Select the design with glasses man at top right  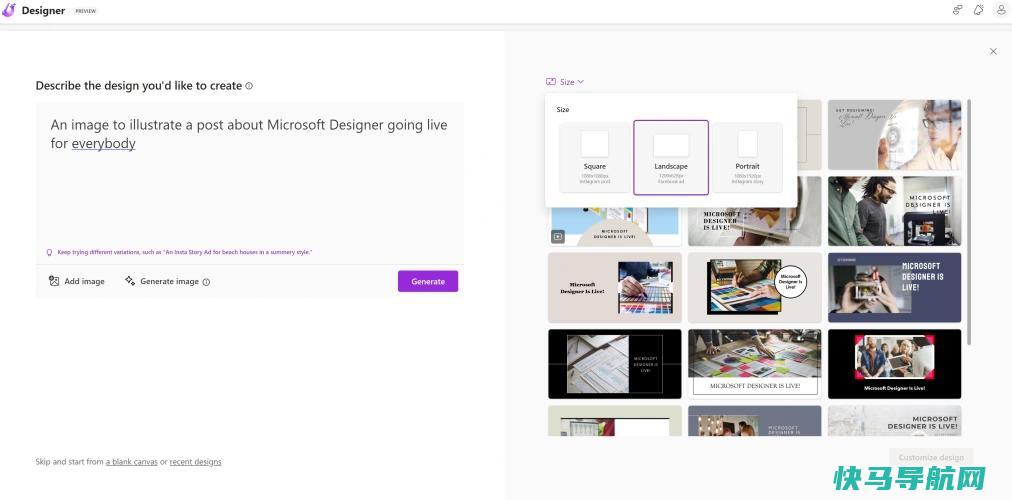pos(895,135)
